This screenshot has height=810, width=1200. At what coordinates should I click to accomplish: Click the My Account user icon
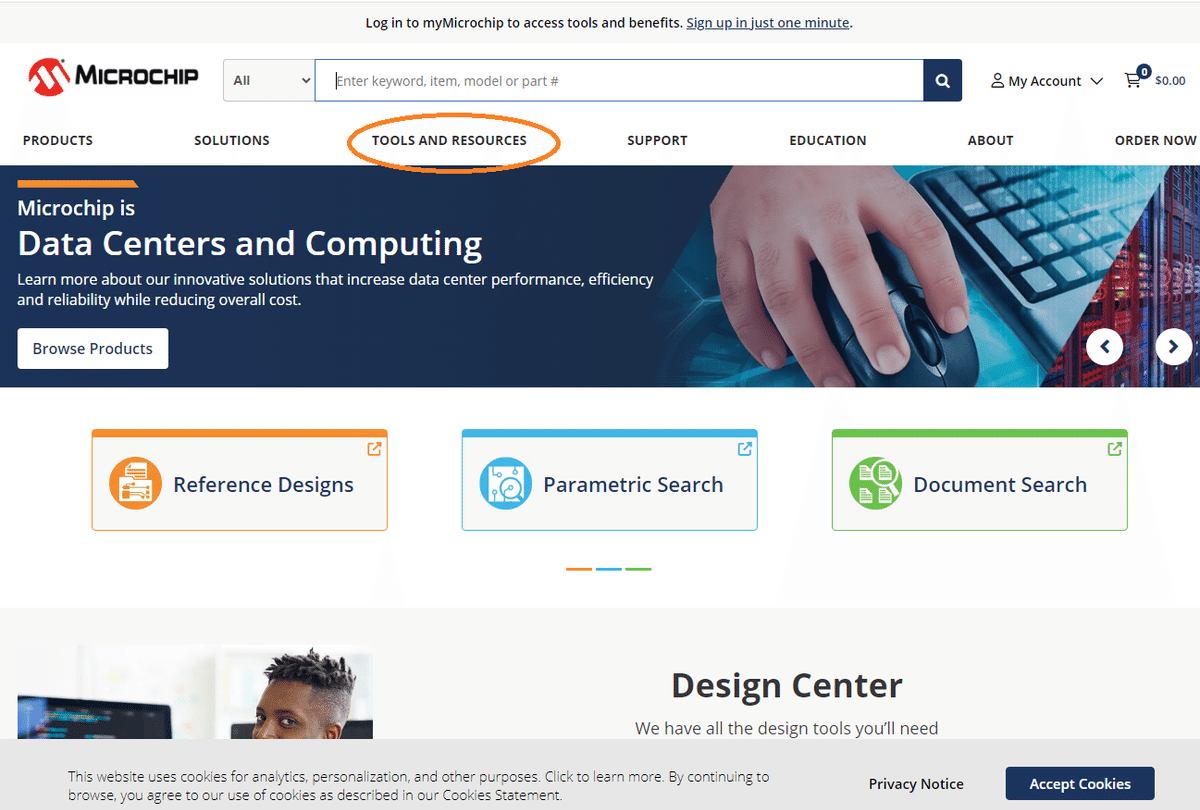997,81
